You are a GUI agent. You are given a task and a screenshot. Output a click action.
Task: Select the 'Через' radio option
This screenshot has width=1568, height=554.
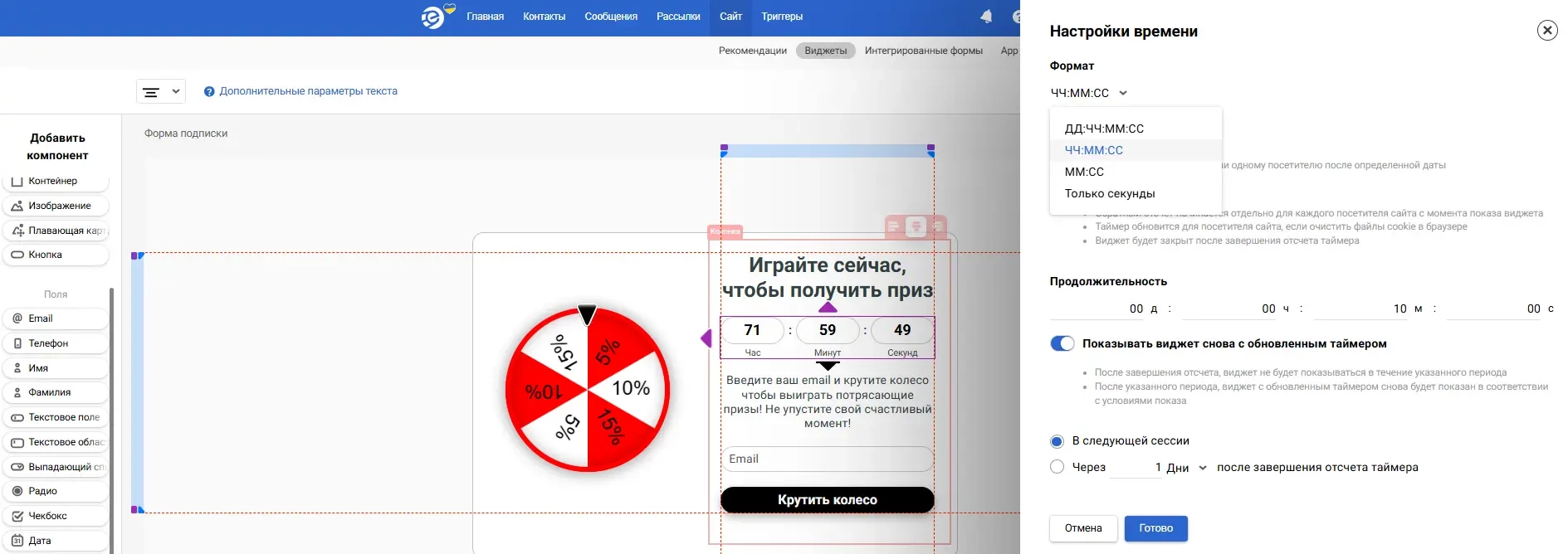pyautogui.click(x=1057, y=467)
